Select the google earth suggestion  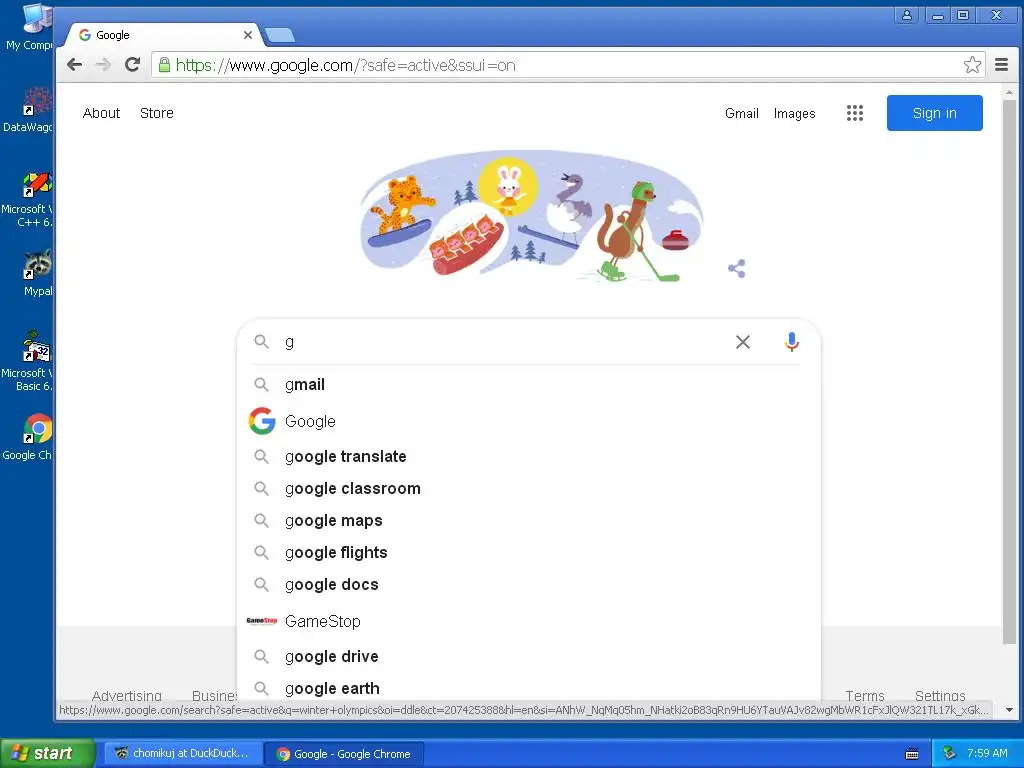tap(528, 688)
